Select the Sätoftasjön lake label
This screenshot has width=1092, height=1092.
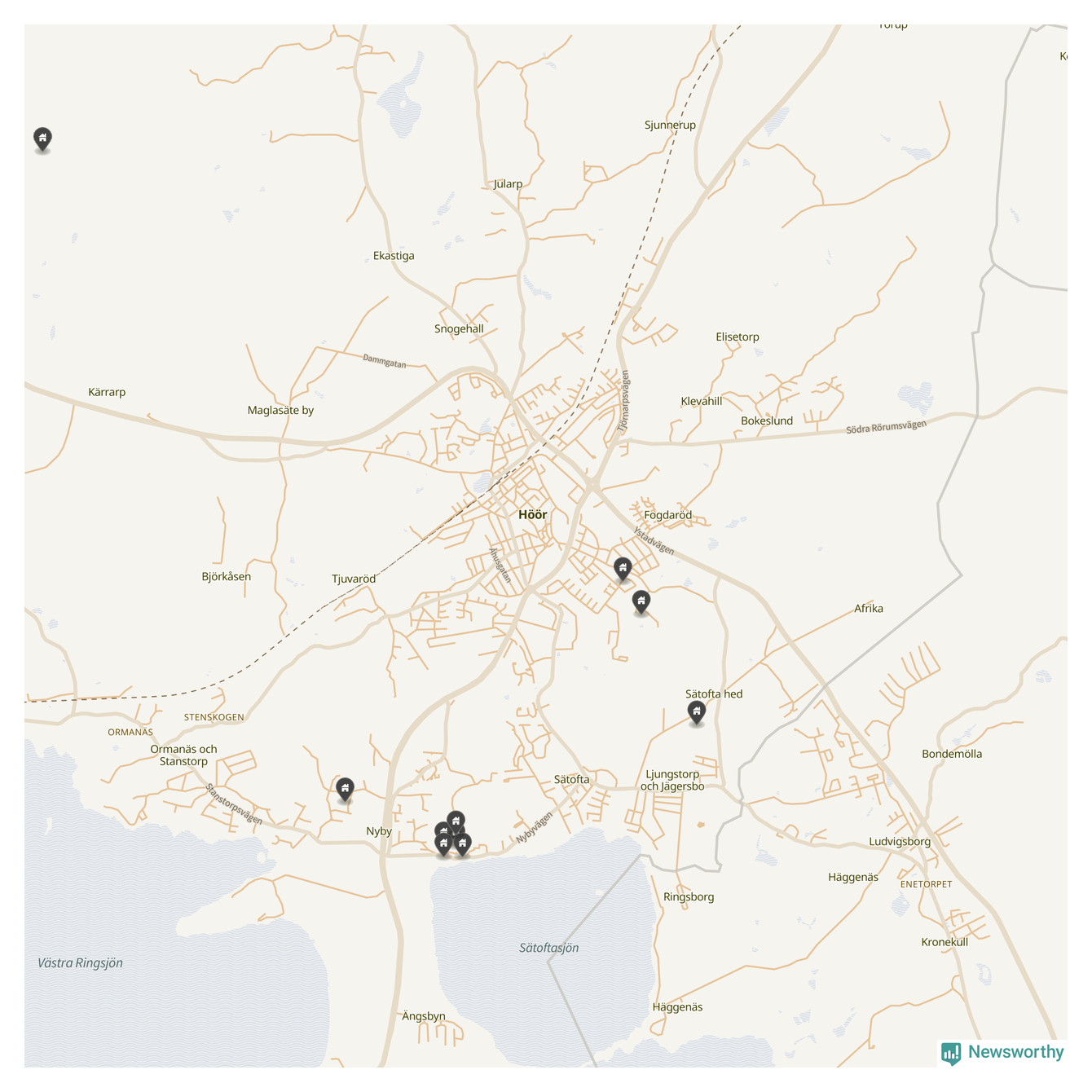[549, 948]
